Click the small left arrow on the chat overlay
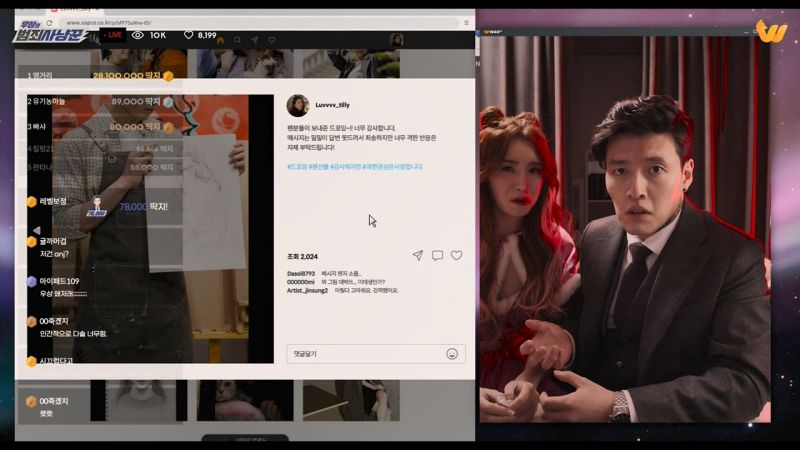The image size is (800, 450). (36, 231)
